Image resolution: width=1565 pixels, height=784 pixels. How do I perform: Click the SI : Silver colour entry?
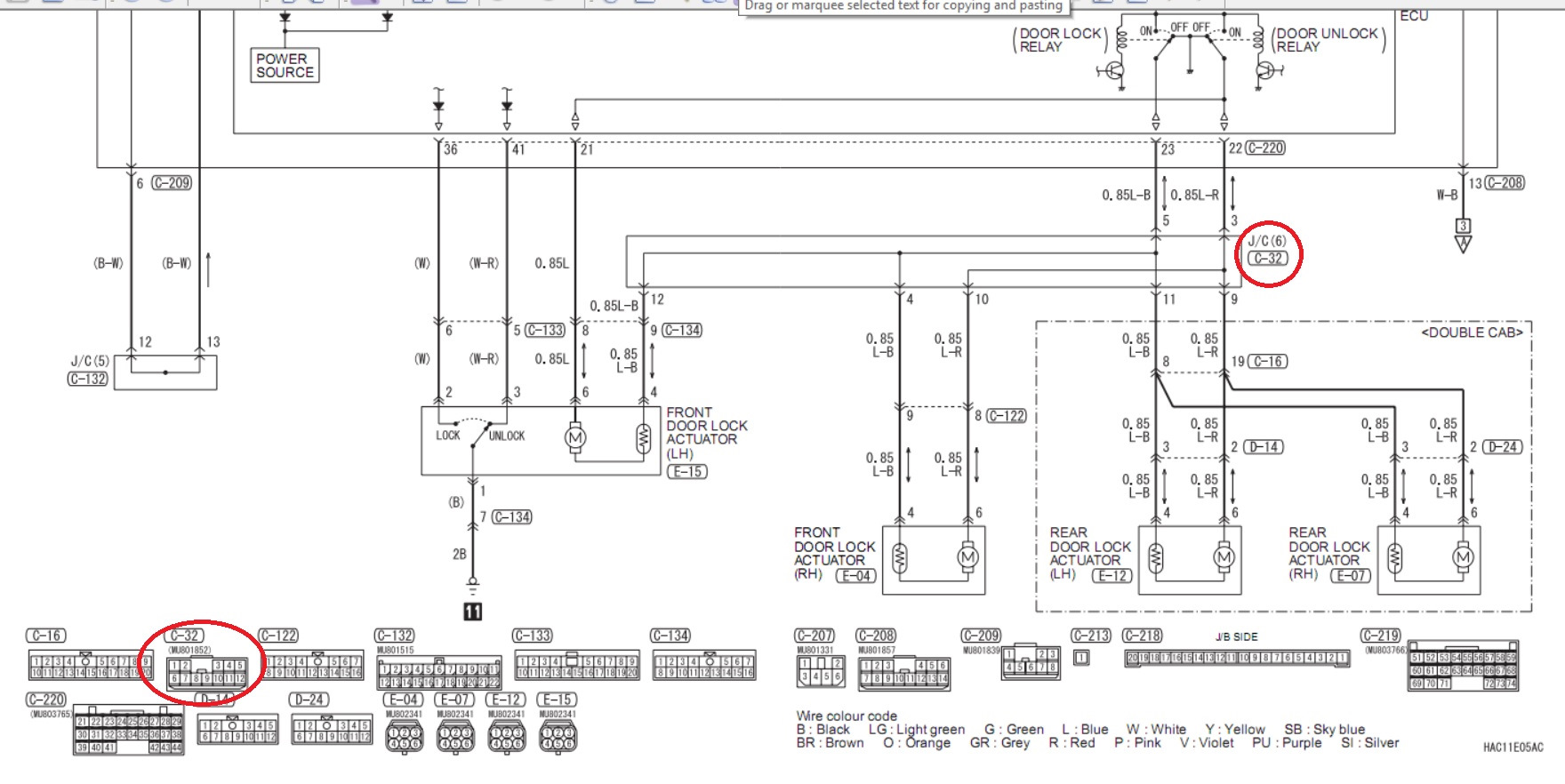tap(1370, 743)
